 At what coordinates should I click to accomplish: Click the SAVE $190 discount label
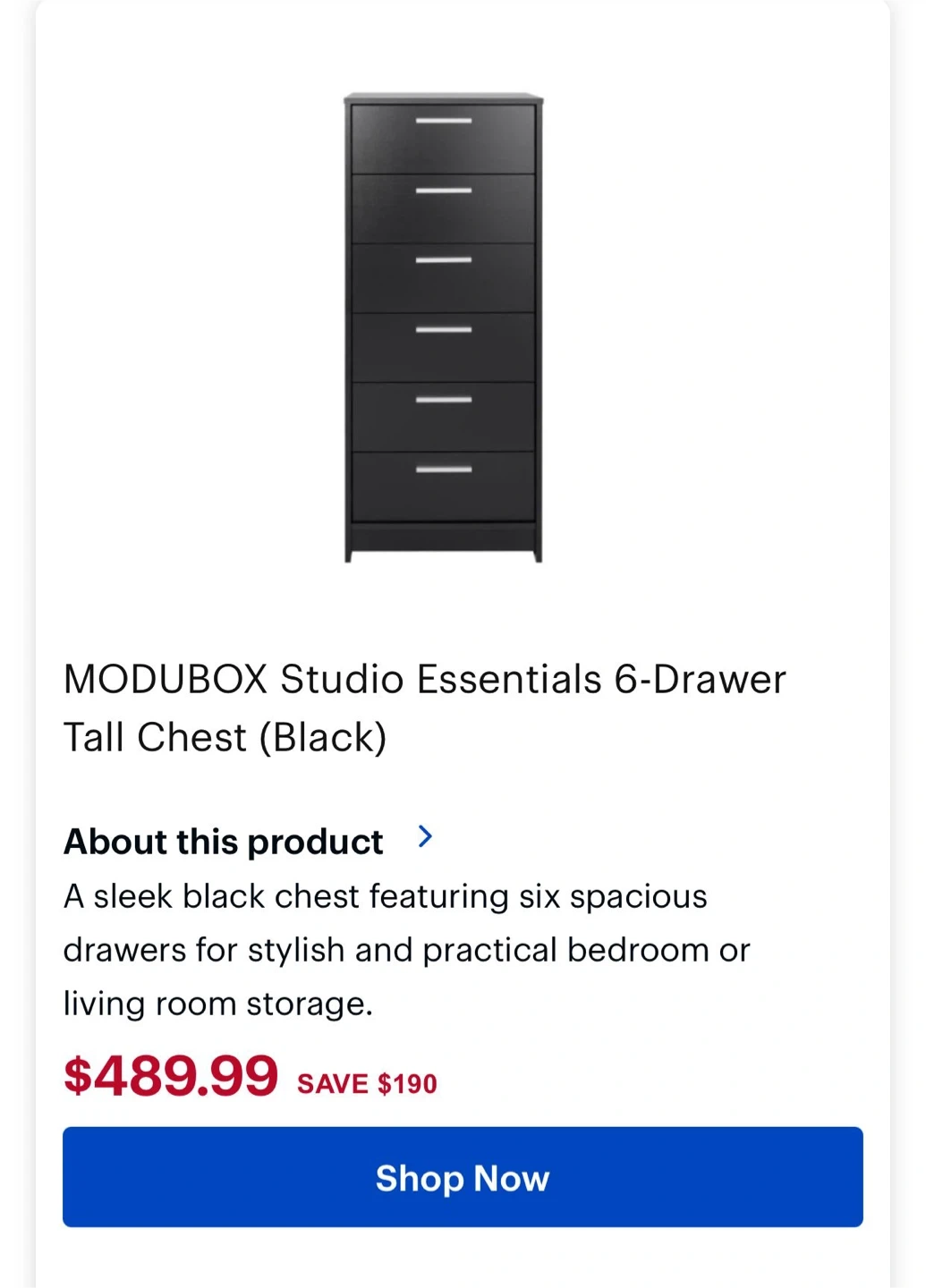367,1084
